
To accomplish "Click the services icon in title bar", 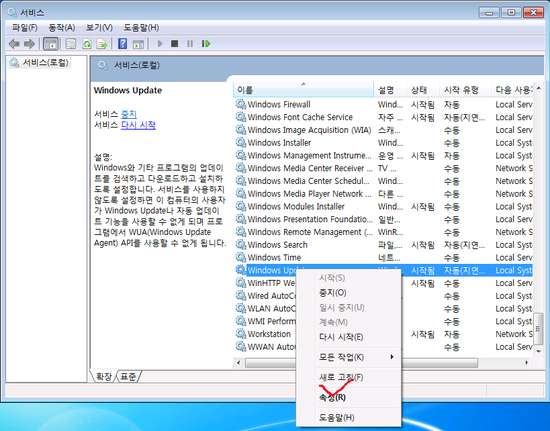I will [12, 13].
